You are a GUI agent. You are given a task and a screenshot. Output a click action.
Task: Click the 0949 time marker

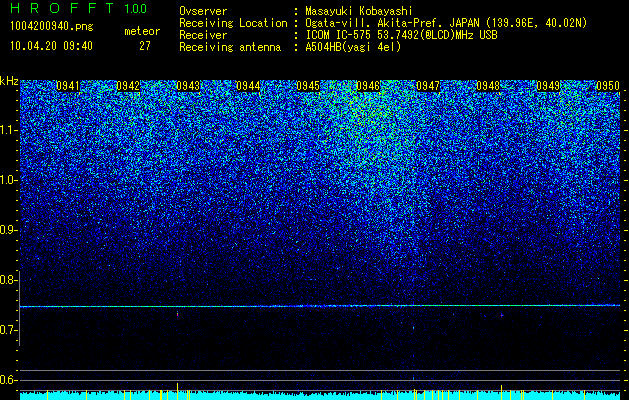click(548, 86)
